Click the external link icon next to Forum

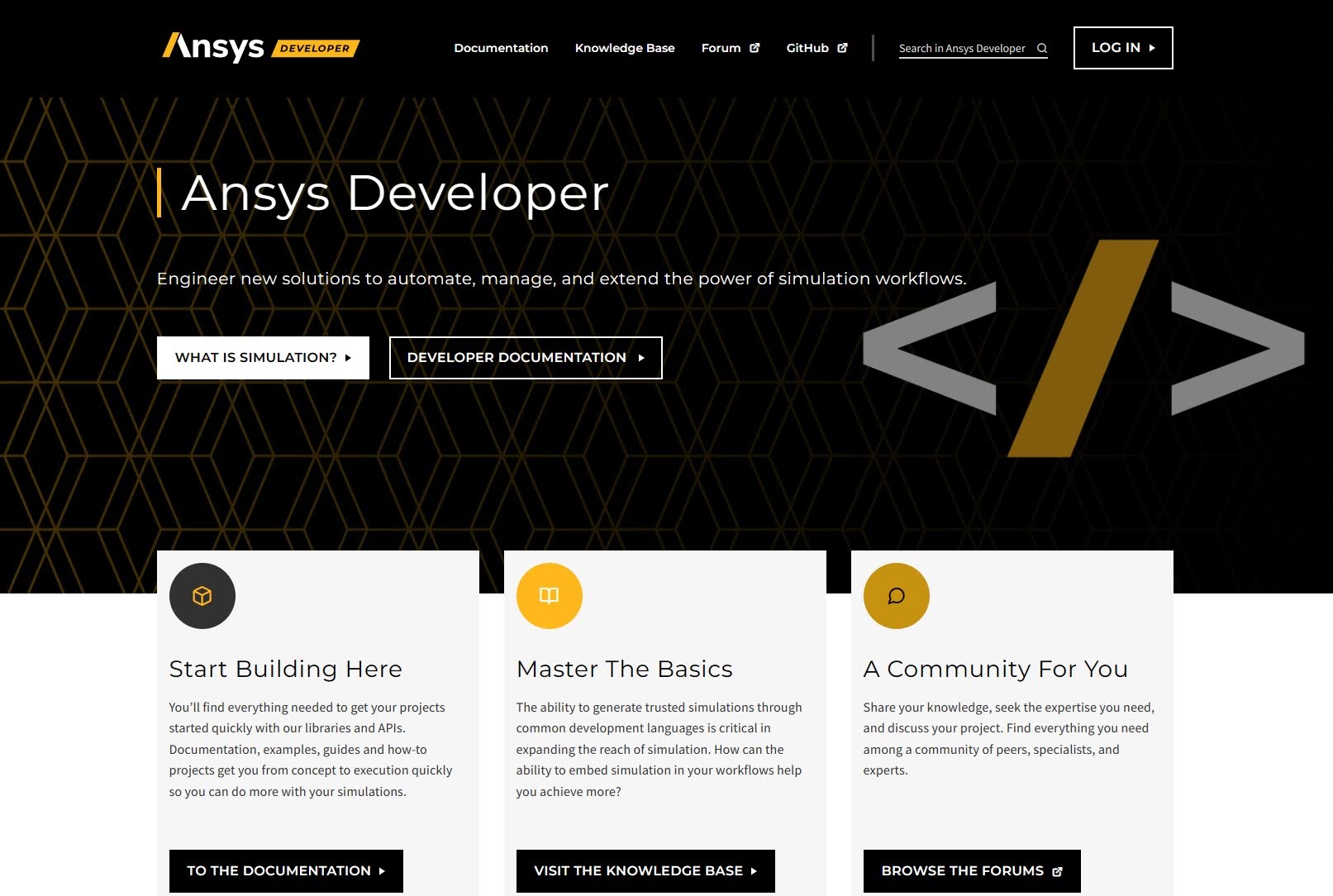755,48
